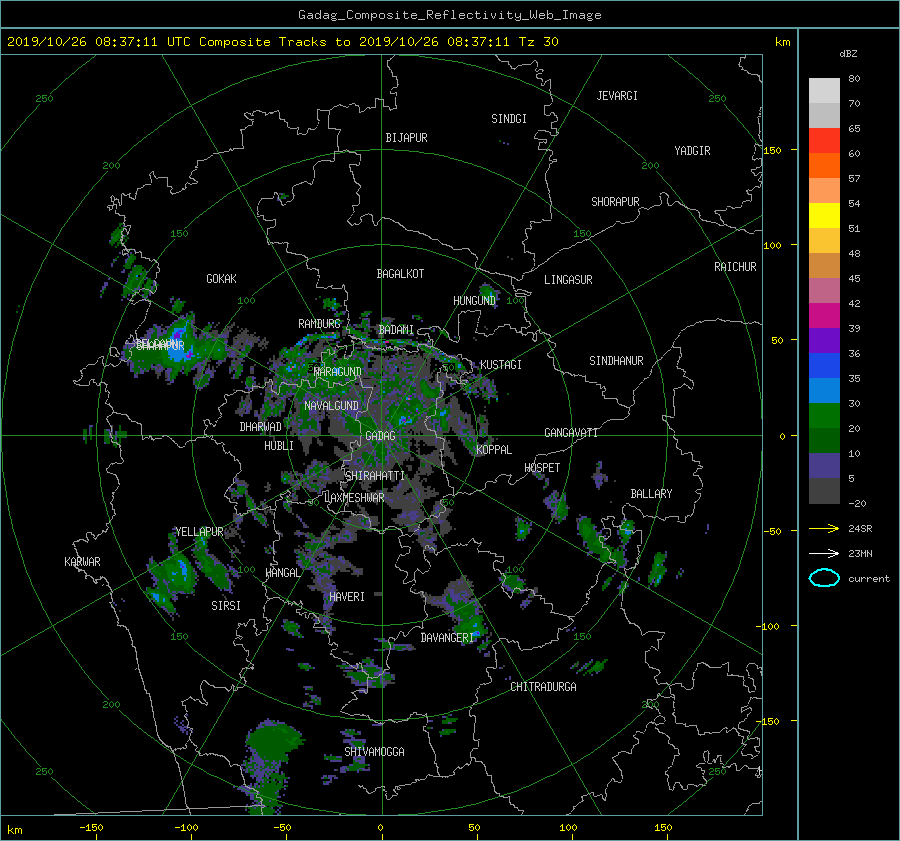Click the LAXMESHWAR city label
Image resolution: width=900 pixels, height=841 pixels.
[x=354, y=498]
